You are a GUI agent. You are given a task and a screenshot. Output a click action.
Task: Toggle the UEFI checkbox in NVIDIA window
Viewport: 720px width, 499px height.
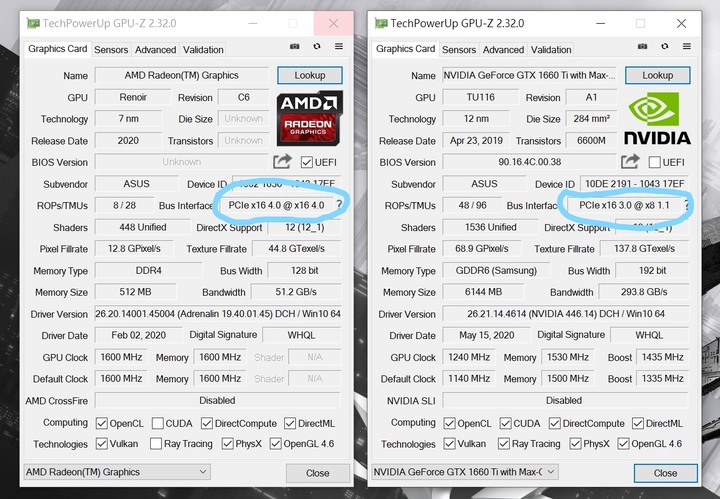coord(655,162)
